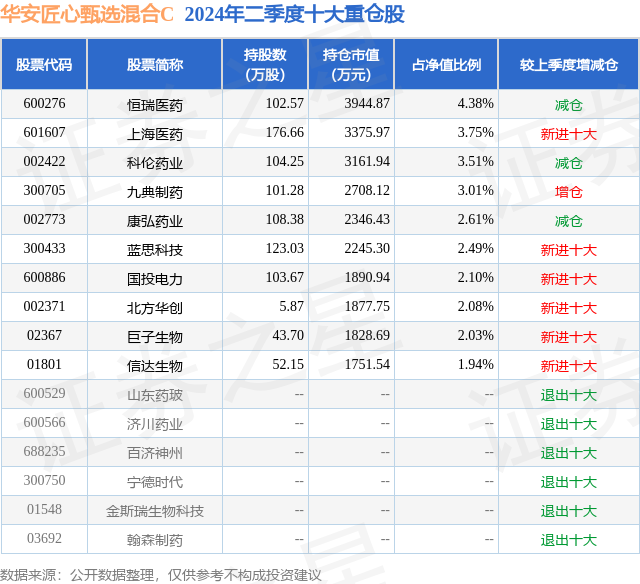
Task: Click 新进十大 in 上海医药 row
Action: [x=569, y=134]
